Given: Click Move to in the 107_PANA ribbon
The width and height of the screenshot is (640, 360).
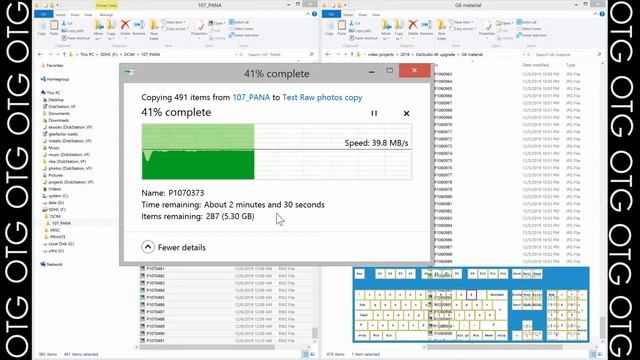Looking at the screenshot, I should tap(99, 30).
